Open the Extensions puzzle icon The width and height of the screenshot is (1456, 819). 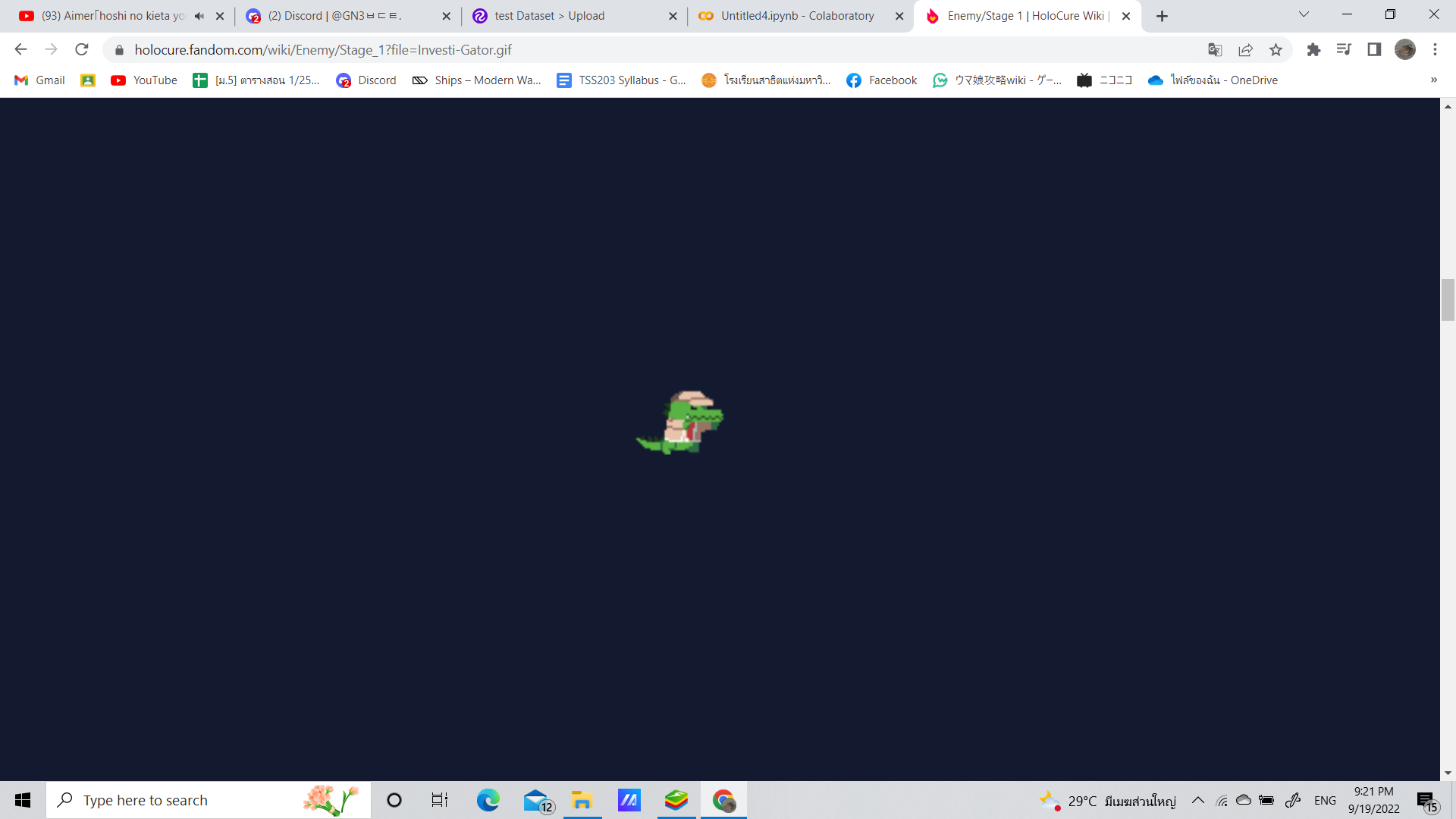1313,50
